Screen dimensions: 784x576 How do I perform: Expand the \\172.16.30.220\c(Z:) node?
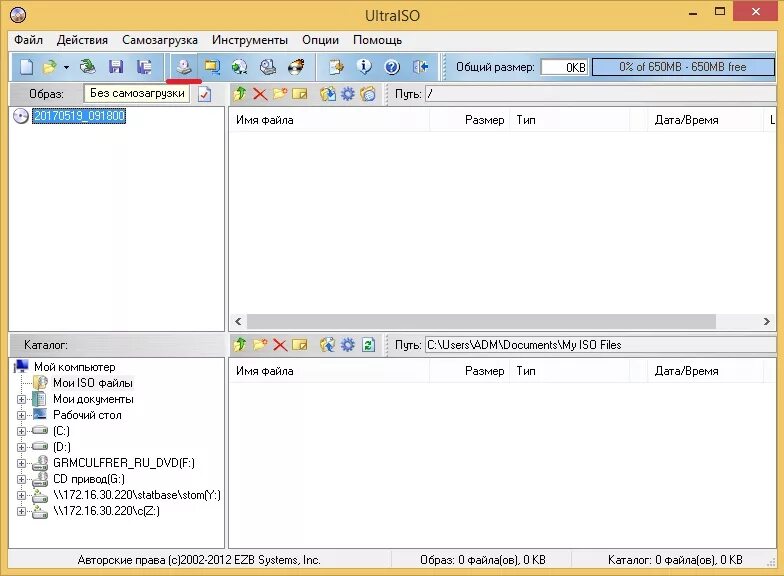click(21, 512)
